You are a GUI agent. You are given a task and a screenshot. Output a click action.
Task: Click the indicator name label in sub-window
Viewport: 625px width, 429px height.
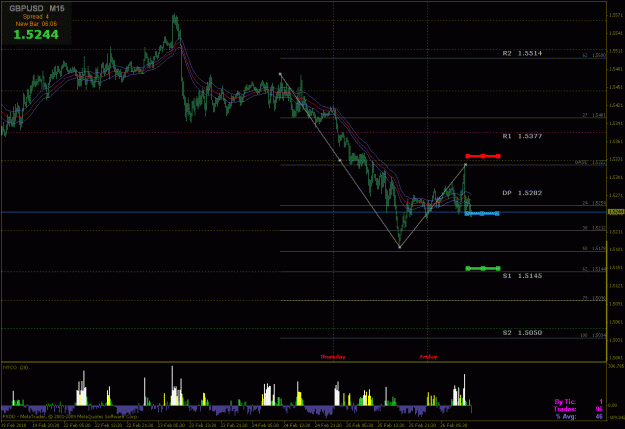coord(16,367)
